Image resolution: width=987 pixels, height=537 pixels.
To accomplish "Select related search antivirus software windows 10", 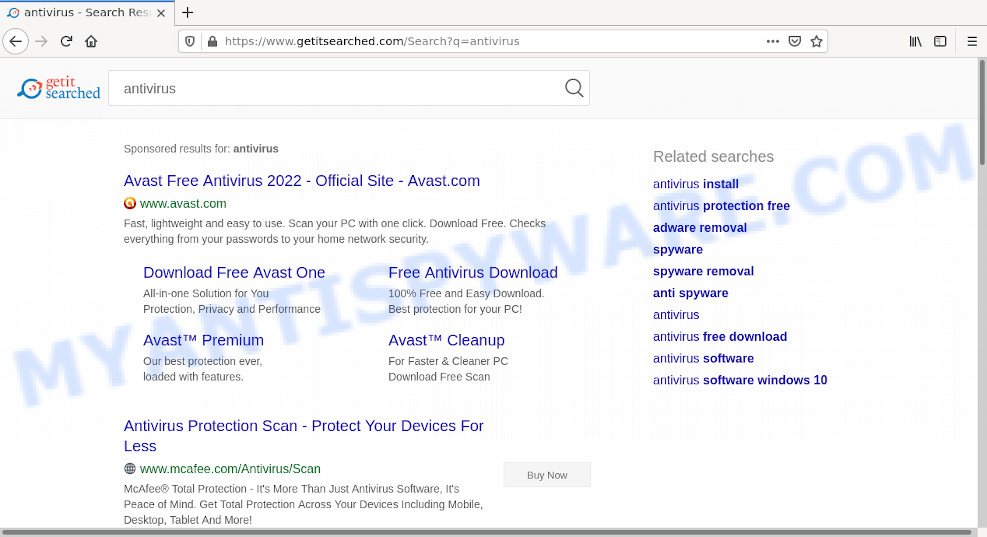I will tap(740, 380).
